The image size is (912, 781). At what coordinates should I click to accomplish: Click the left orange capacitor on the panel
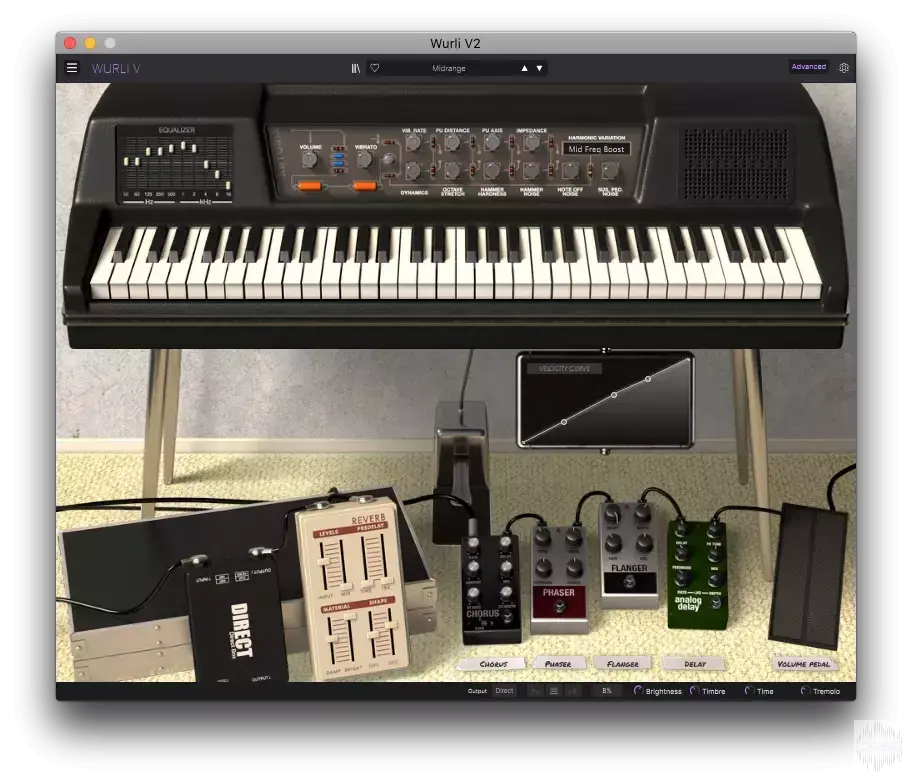pyautogui.click(x=309, y=186)
